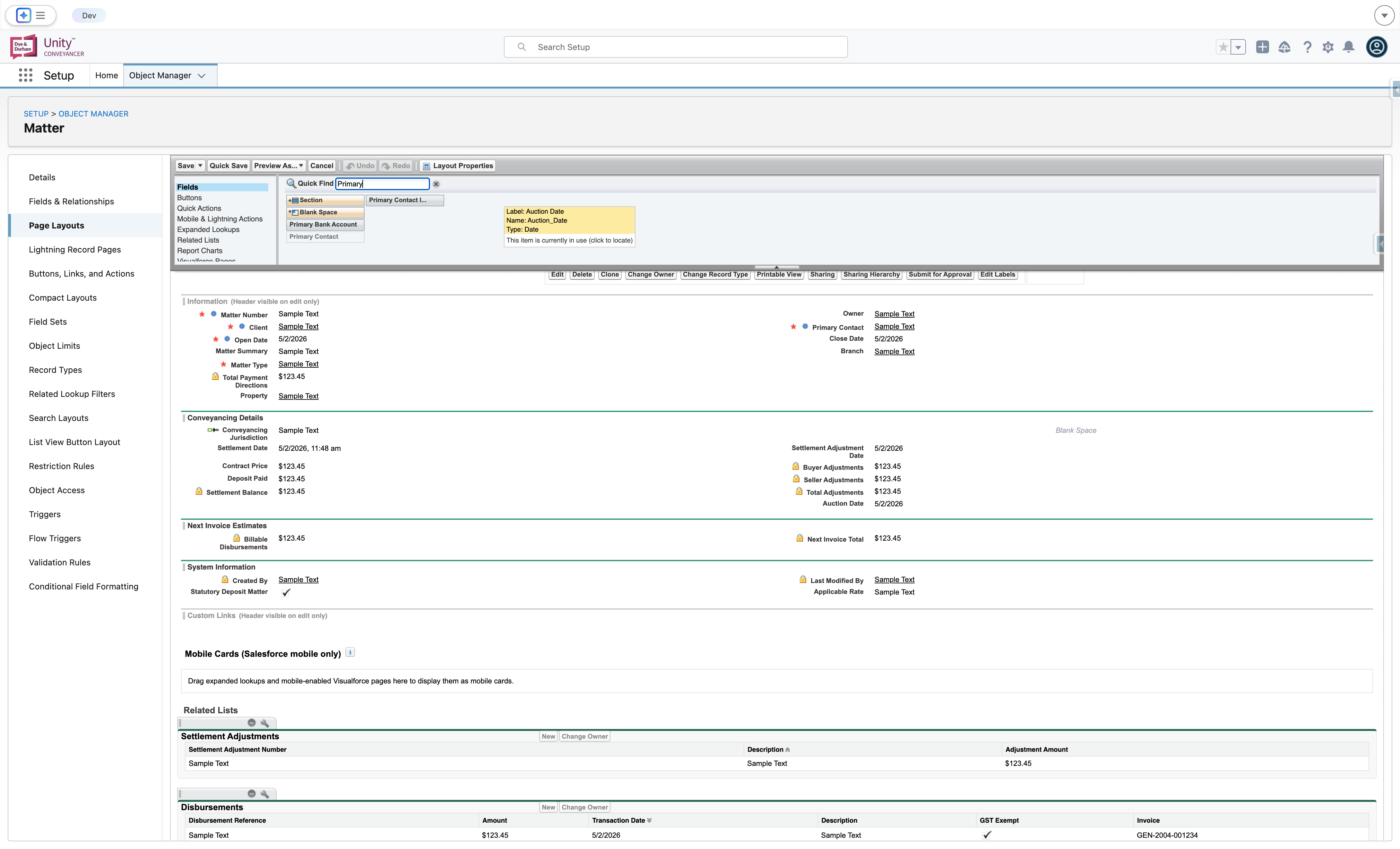The height and width of the screenshot is (849, 1400).
Task: Switch to the Home tab
Action: click(x=106, y=75)
